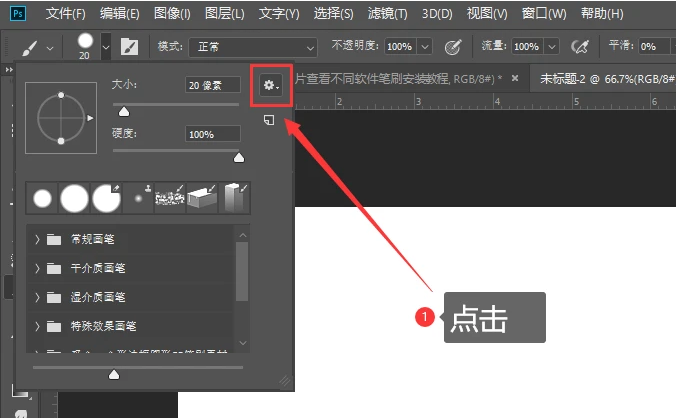This screenshot has width=676, height=418.
Task: Open the brush settings panel icon
Action: 129,47
